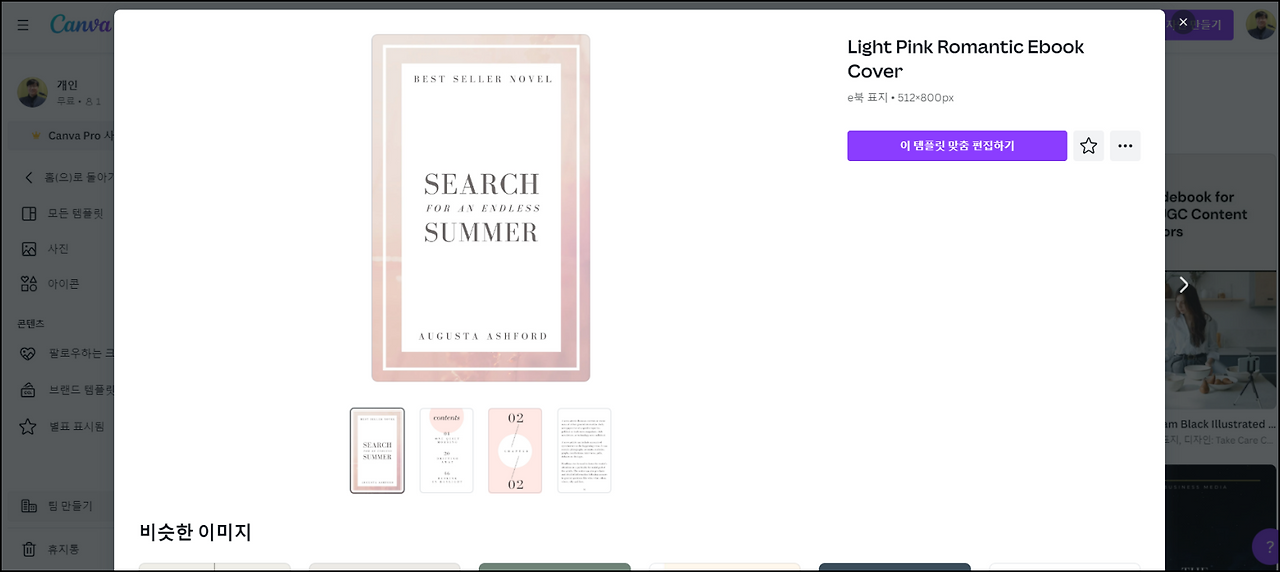Click the photo icon next to 사진
This screenshot has height=572, width=1280.
tap(29, 248)
